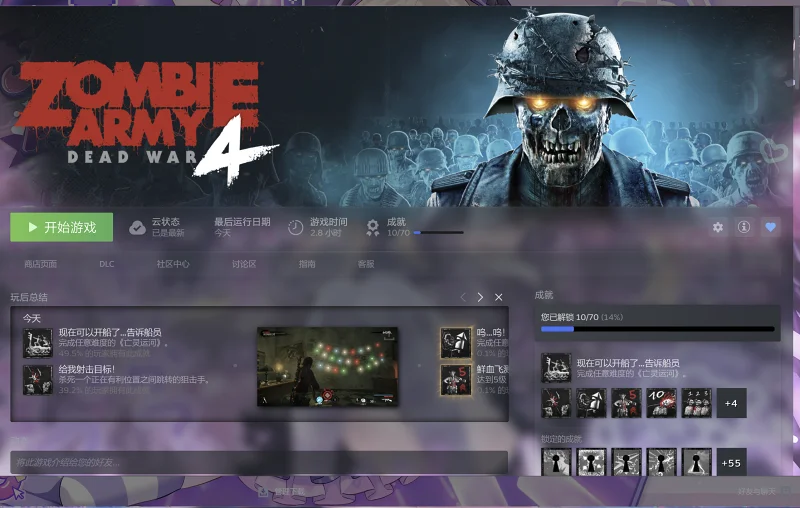Click the green 开始游戏 play button
The image size is (800, 508).
coord(62,227)
